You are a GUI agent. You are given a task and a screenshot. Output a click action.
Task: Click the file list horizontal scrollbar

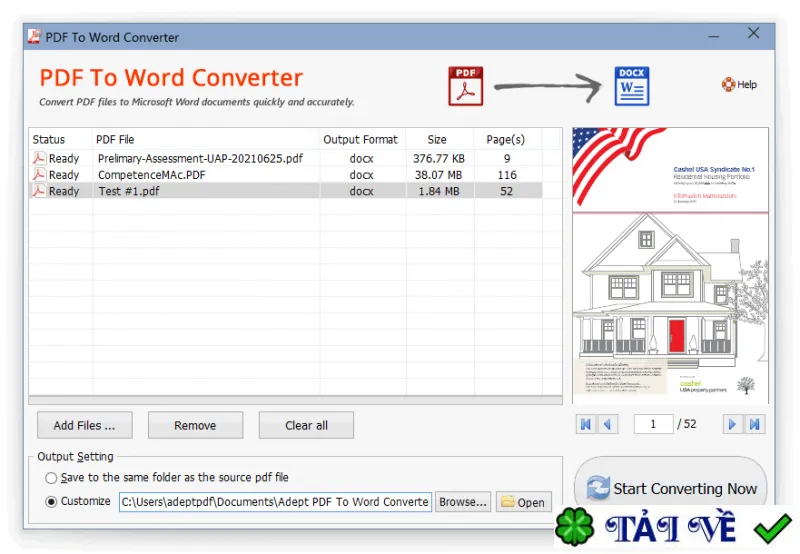point(295,400)
